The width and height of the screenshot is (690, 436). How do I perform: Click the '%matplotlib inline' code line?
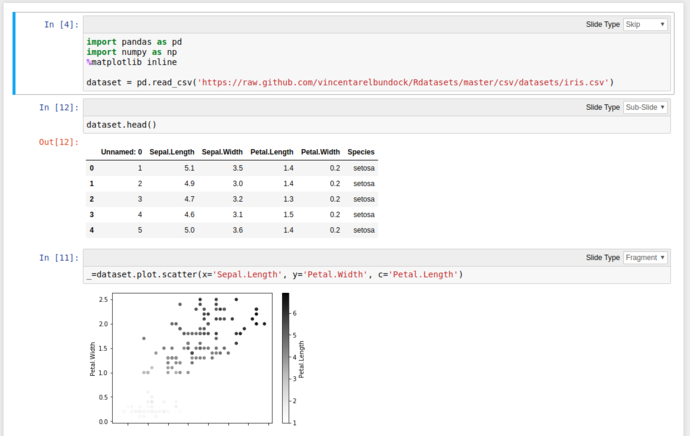pos(132,62)
